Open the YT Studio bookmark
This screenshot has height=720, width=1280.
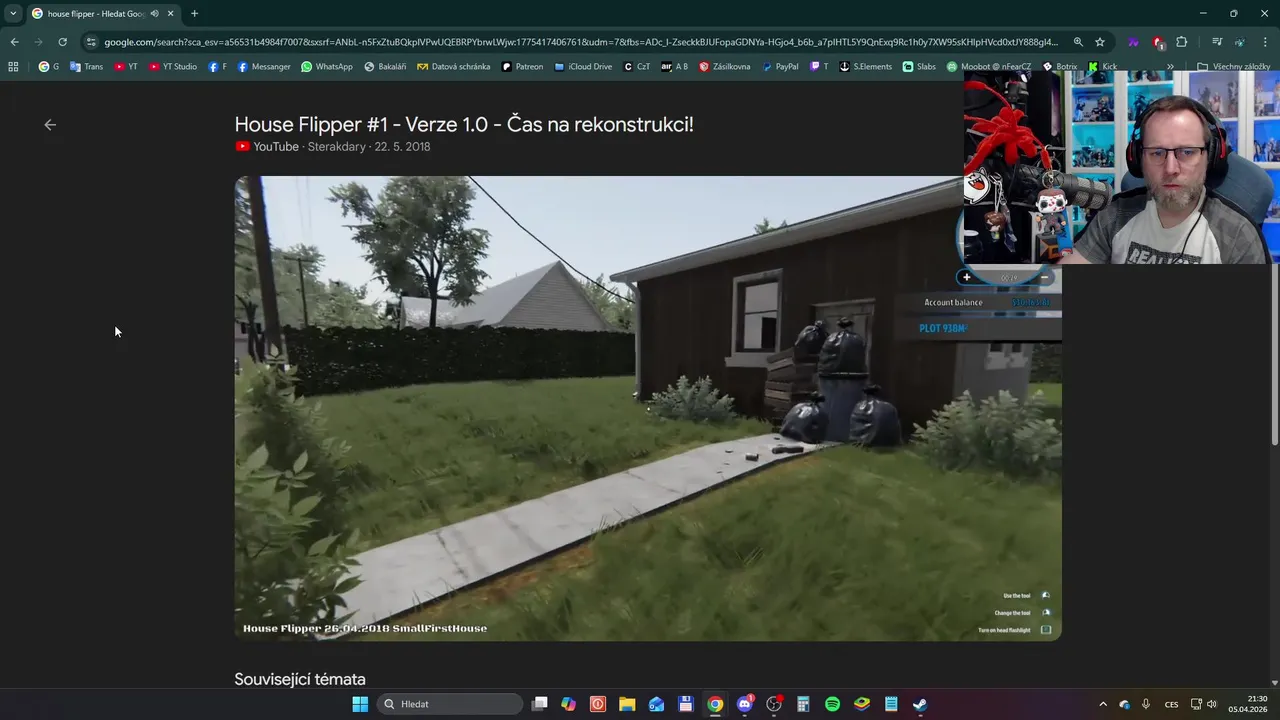point(173,67)
